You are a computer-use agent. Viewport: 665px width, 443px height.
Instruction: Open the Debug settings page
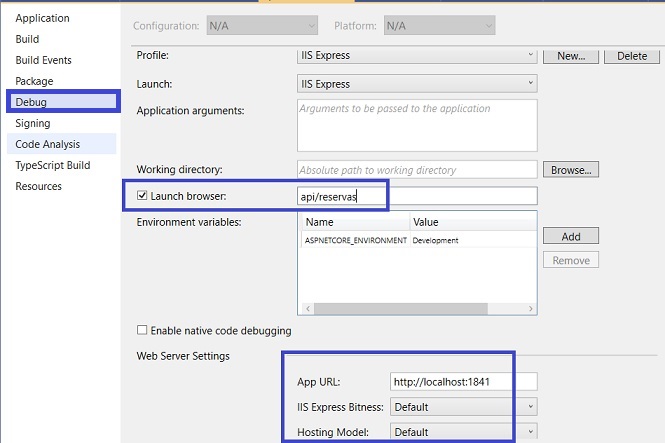[31, 102]
